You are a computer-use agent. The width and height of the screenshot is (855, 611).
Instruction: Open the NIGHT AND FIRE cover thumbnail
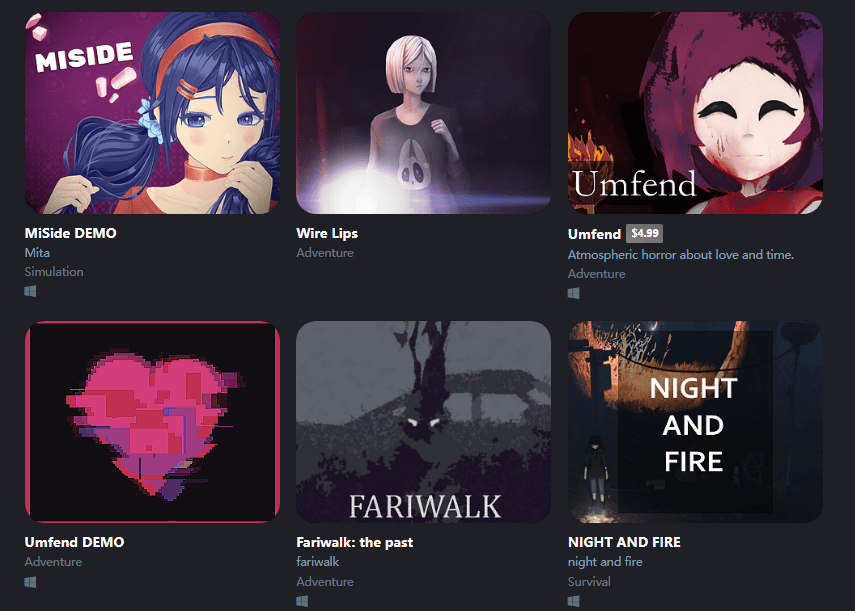[x=695, y=422]
